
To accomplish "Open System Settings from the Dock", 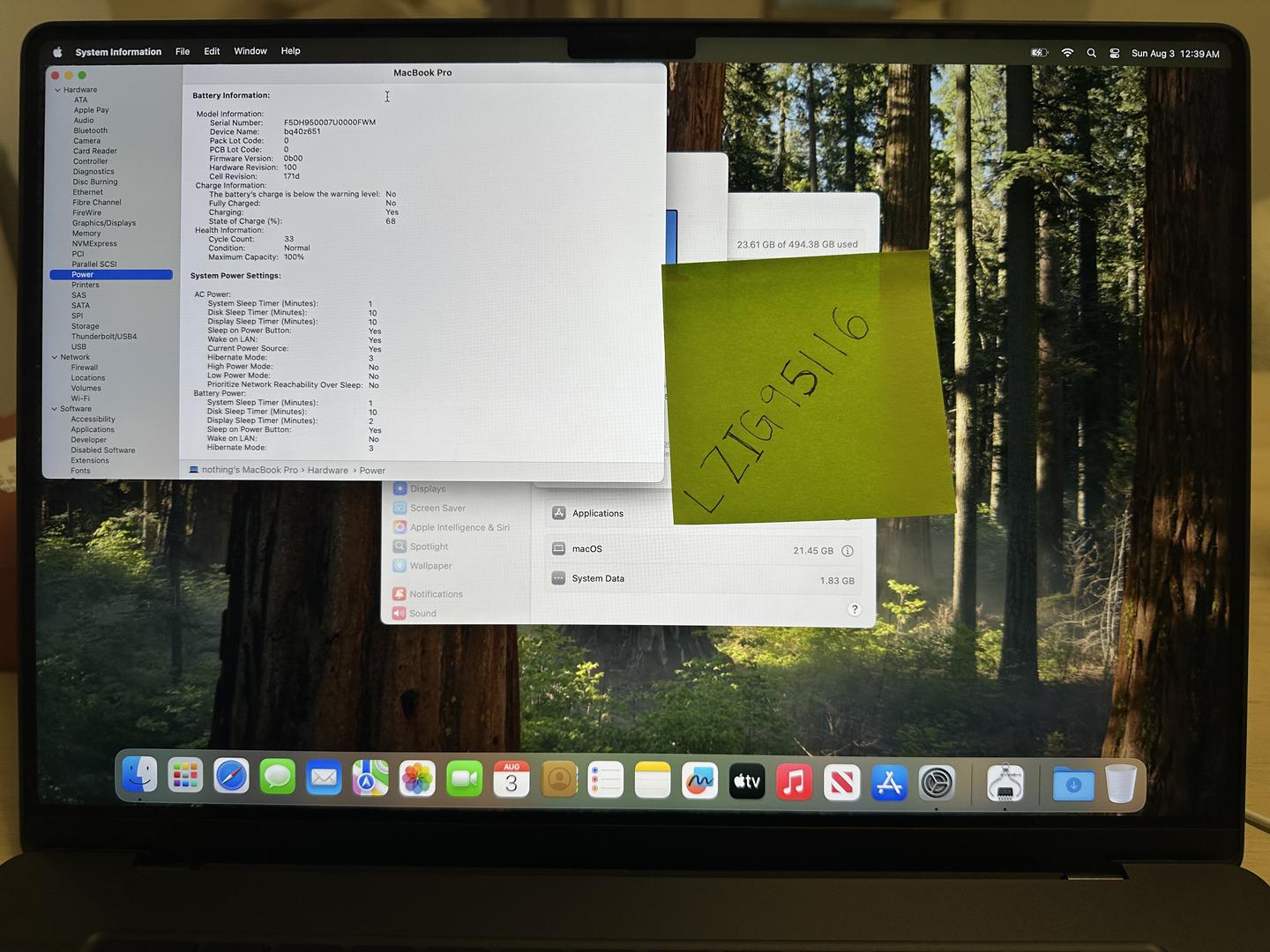I will 937,784.
